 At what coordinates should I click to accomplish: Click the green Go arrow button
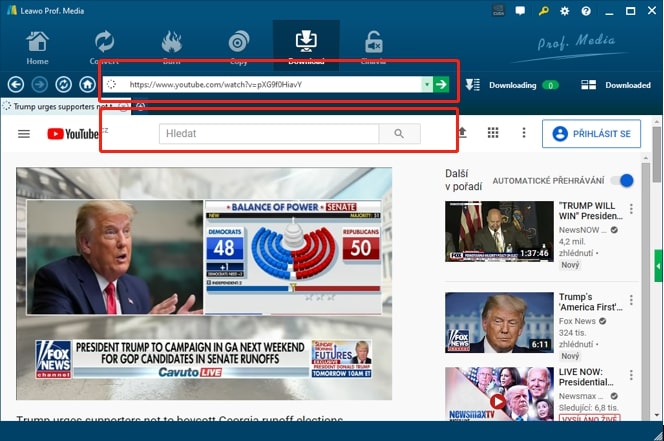[441, 85]
